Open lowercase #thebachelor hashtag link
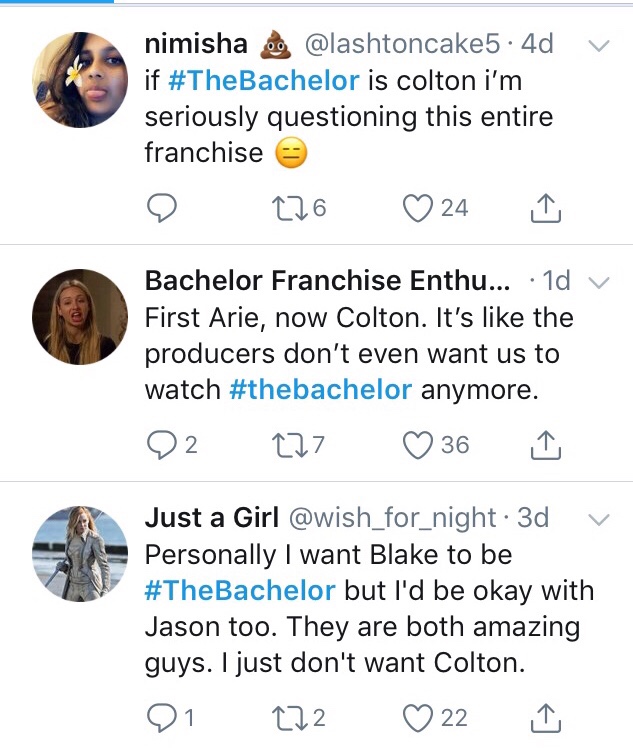Screen dimensions: 633x748 point(320,390)
